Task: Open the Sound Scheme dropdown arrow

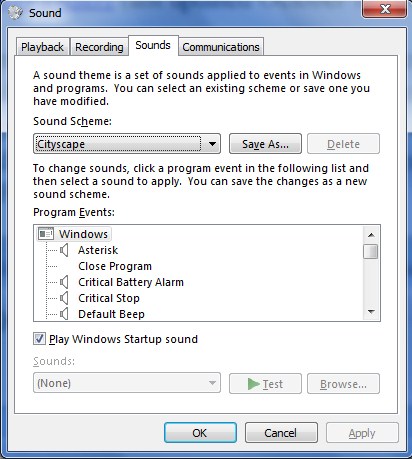Action: [212, 144]
